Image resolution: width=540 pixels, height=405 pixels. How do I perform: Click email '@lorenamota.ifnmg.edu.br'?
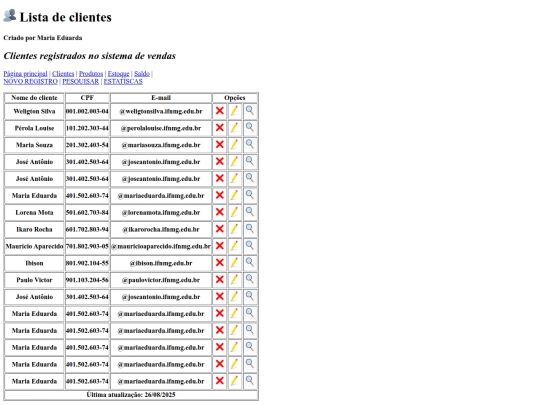161,212
